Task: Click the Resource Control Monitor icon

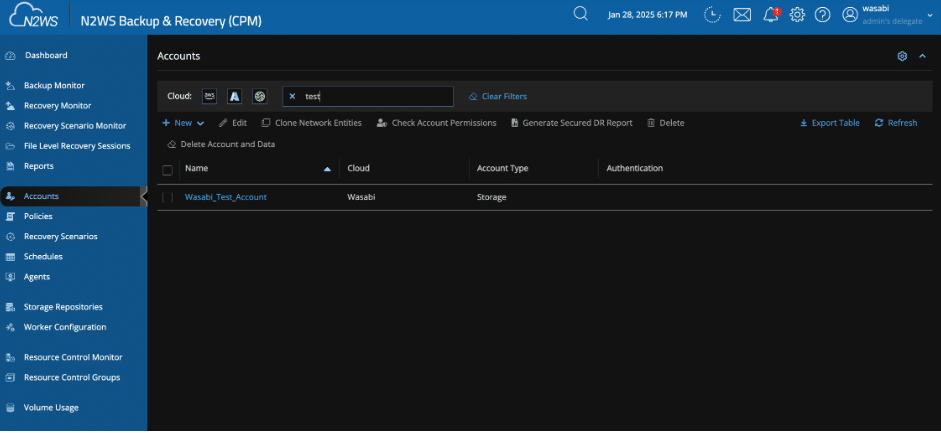Action: [10, 357]
